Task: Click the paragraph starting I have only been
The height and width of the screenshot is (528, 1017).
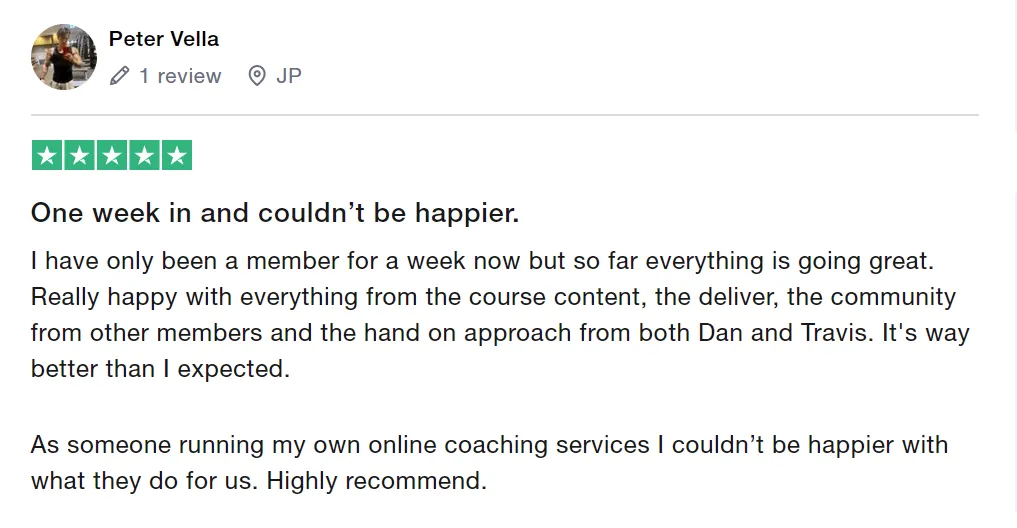Action: (x=499, y=315)
